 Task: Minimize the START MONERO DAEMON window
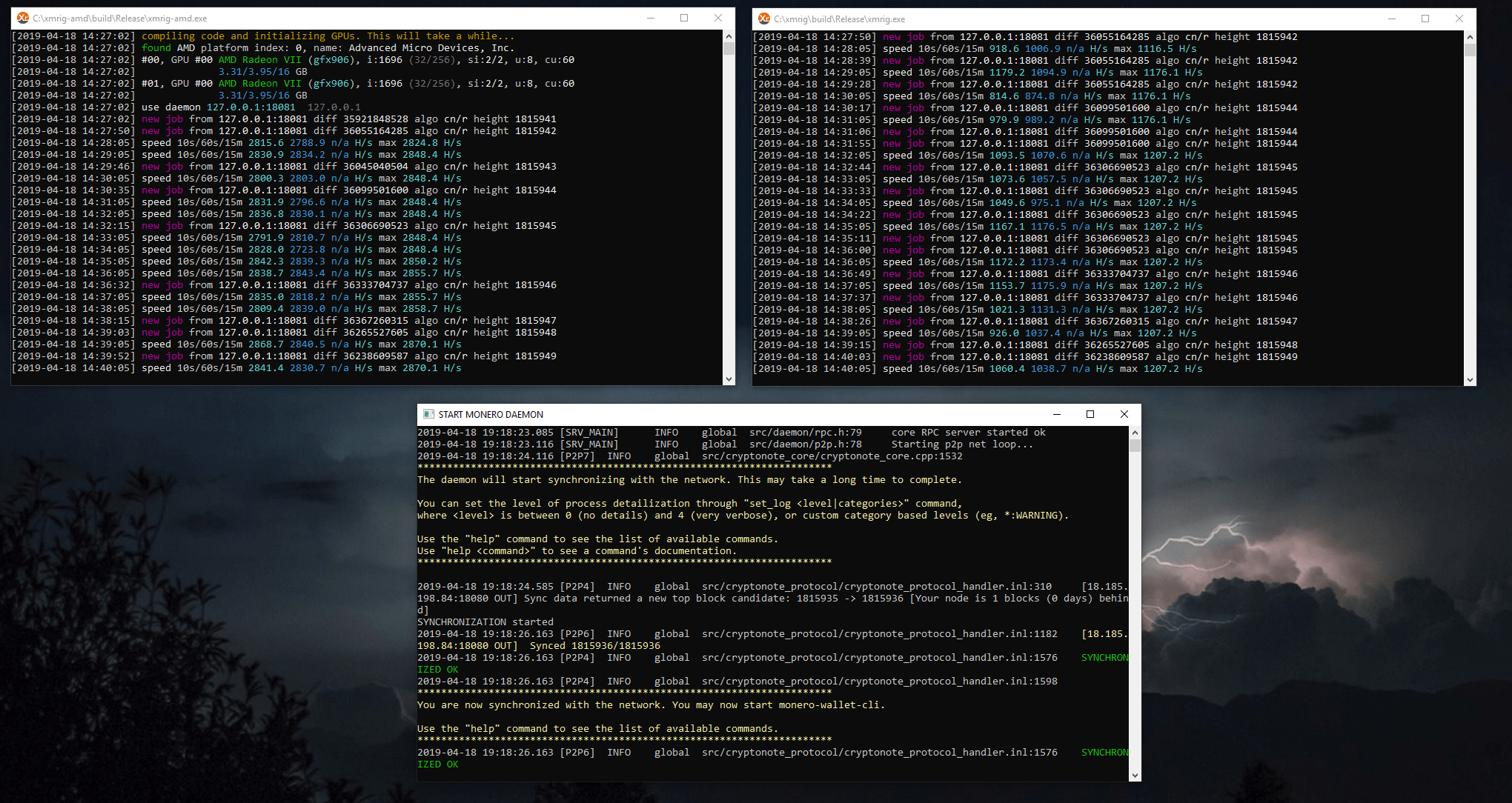coord(1056,414)
